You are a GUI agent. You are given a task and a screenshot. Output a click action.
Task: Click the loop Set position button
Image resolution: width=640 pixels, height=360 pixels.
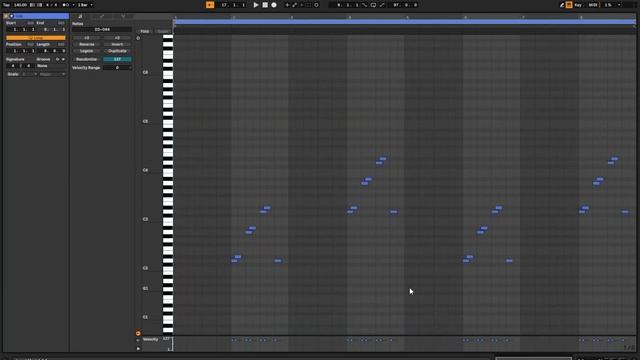30,44
